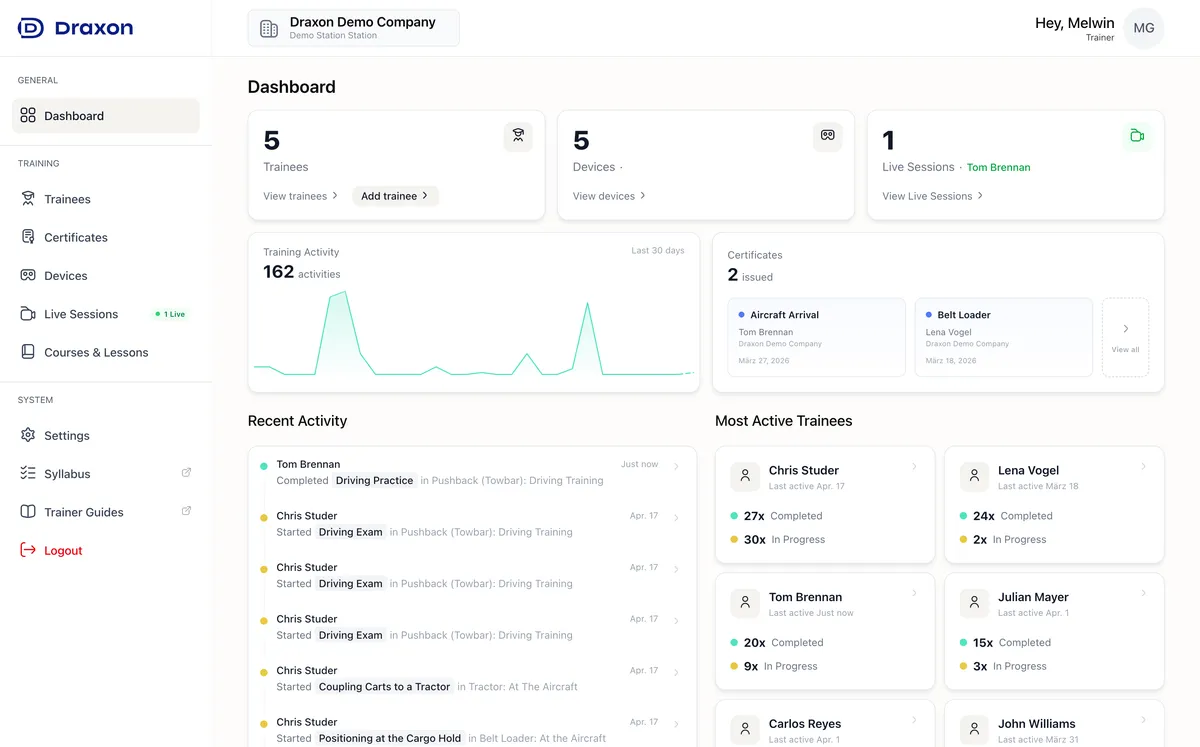Open Lena Vogel trainee card chevron
This screenshot has width=1200, height=747.
(1144, 467)
